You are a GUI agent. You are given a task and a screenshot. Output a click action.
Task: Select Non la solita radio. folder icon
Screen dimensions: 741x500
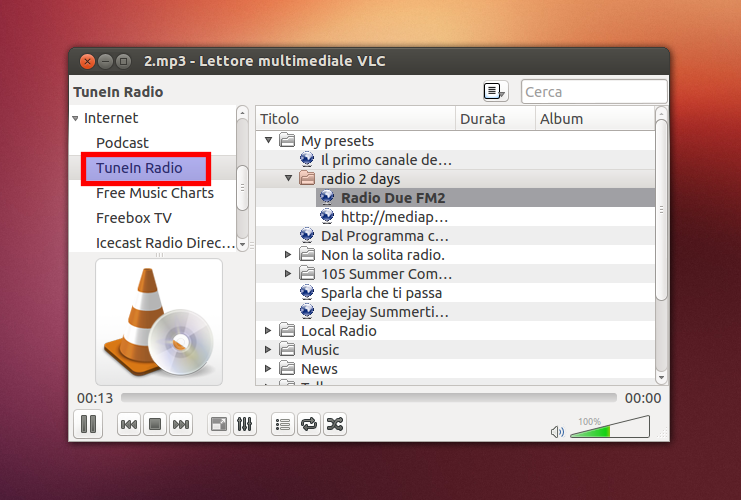307,254
